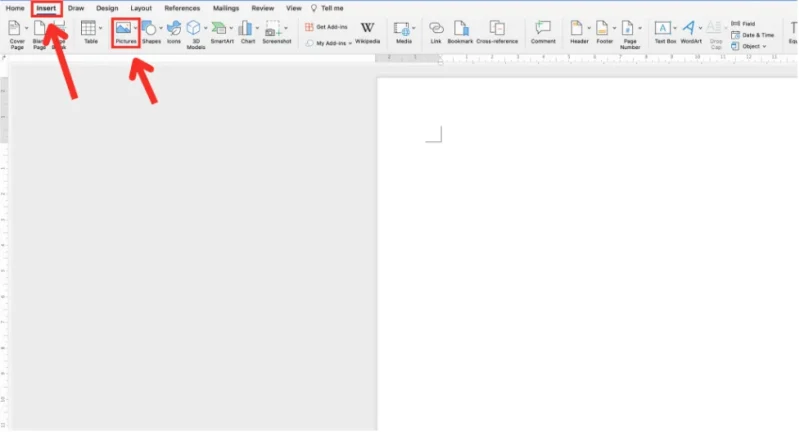The height and width of the screenshot is (432, 800).
Task: Select the Shapes tool
Action: [x=149, y=30]
